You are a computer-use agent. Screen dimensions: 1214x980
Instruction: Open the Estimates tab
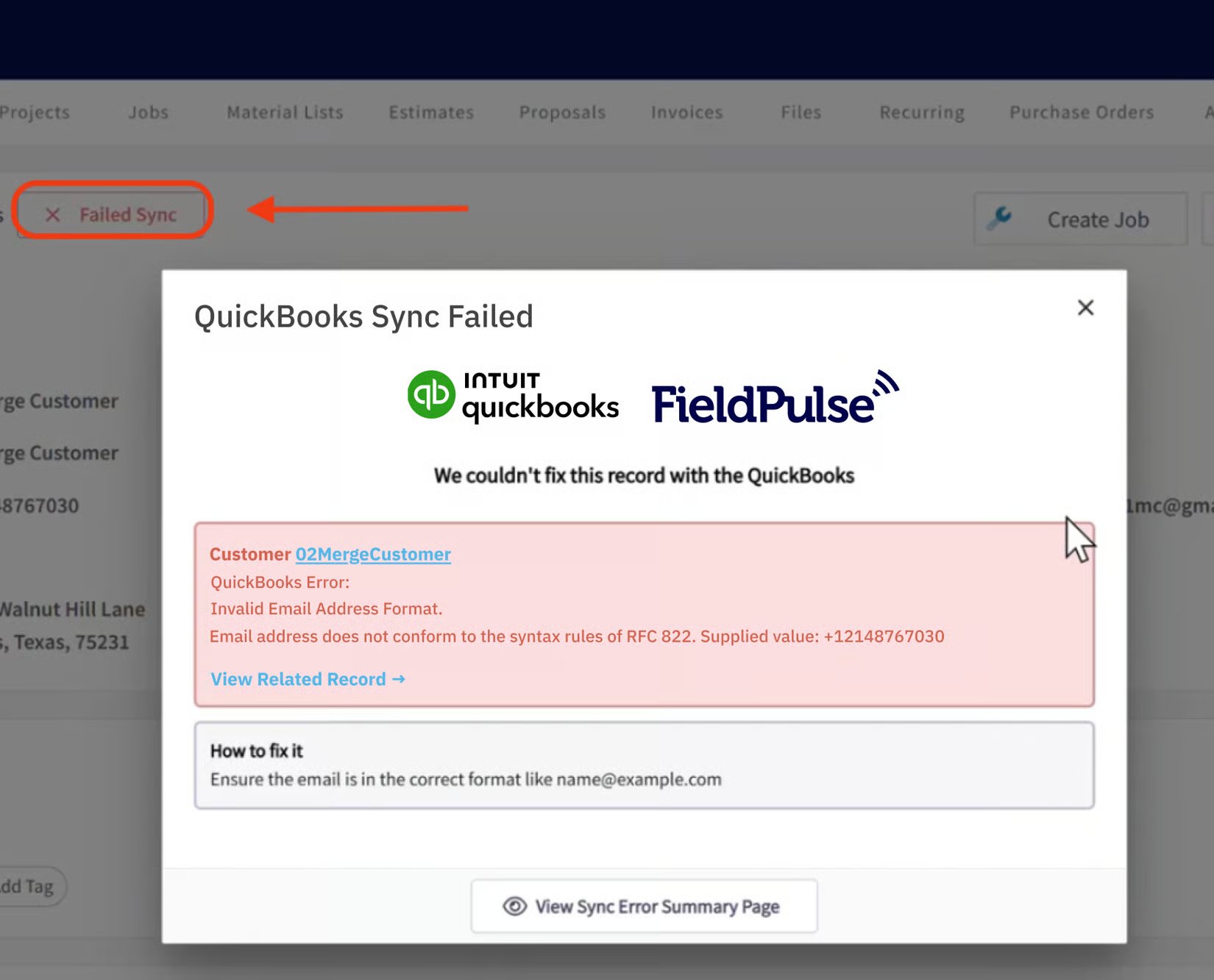(431, 113)
